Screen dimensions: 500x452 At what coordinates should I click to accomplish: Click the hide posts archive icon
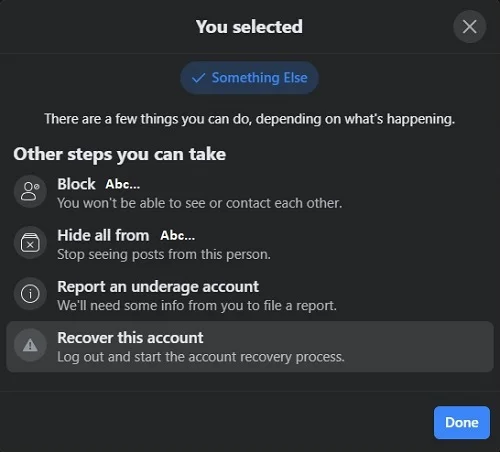point(30,243)
